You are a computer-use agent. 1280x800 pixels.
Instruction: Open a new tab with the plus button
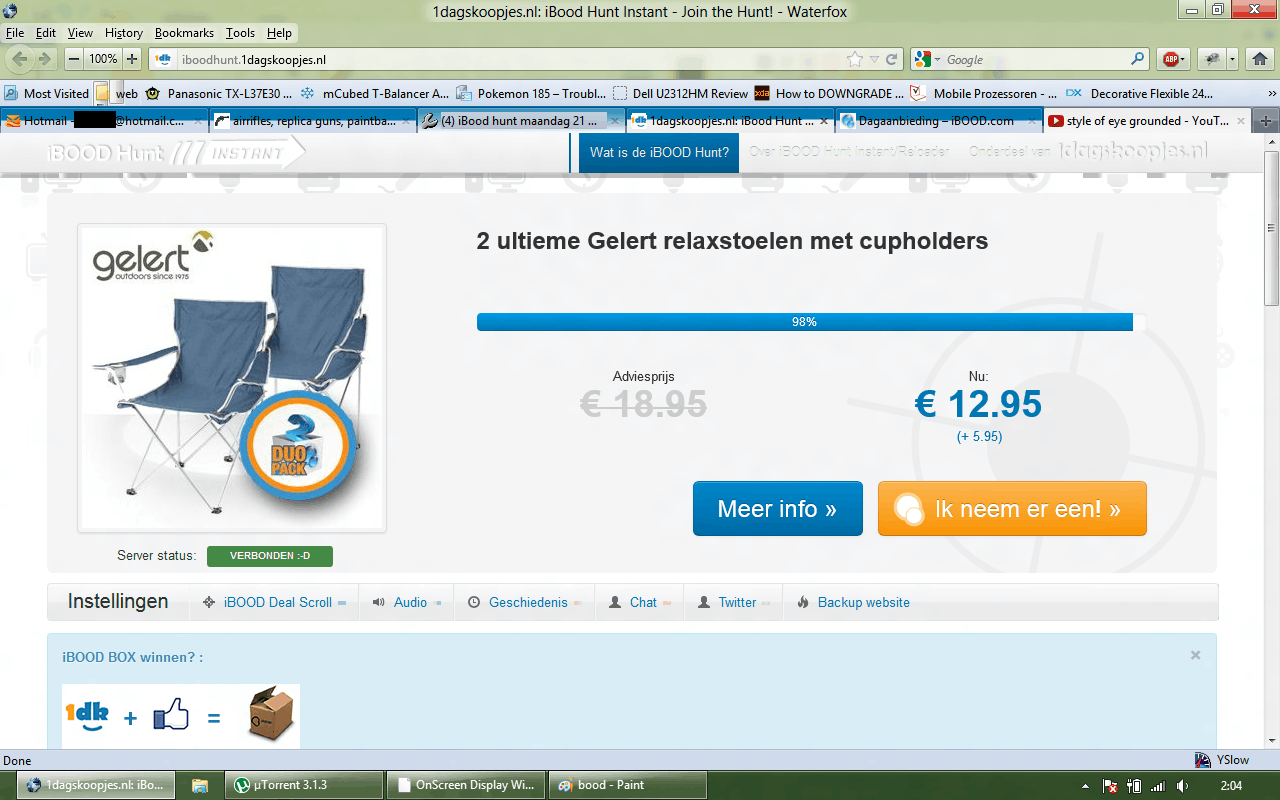pyautogui.click(x=1266, y=121)
